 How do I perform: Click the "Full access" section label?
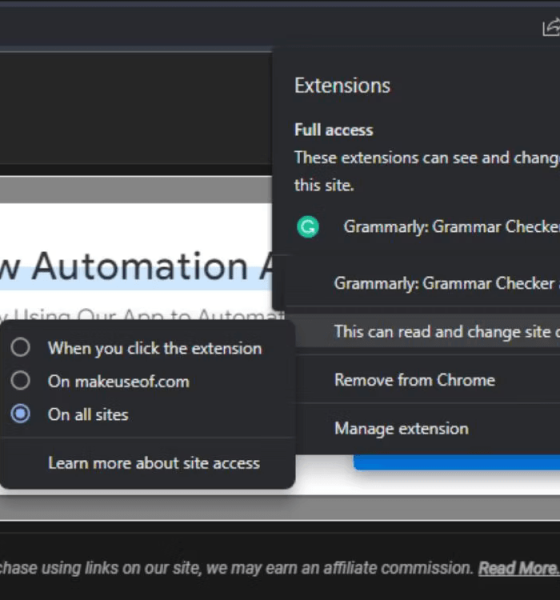pos(333,130)
